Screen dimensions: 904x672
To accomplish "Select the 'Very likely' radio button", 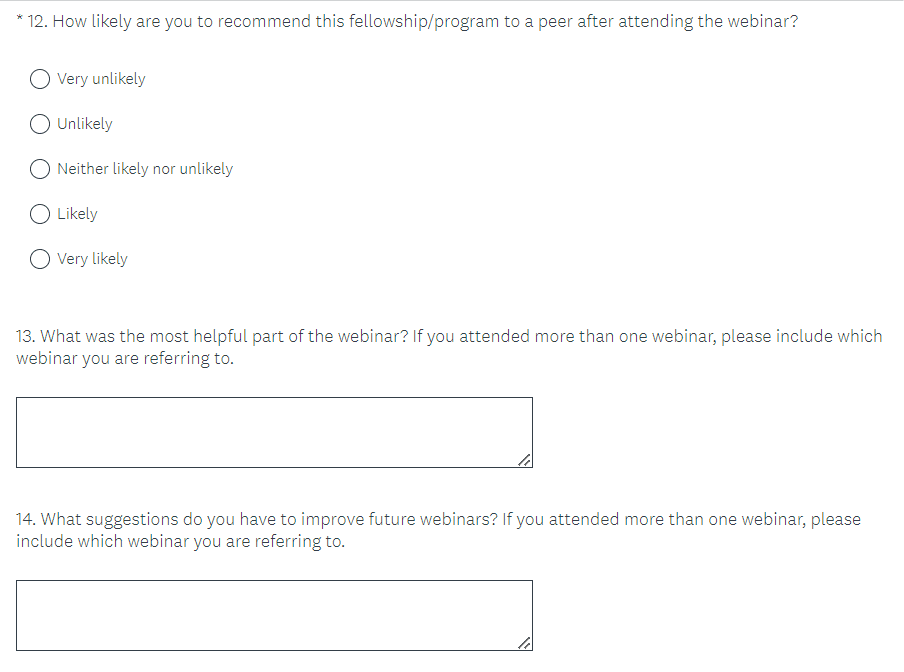I will click(x=41, y=259).
